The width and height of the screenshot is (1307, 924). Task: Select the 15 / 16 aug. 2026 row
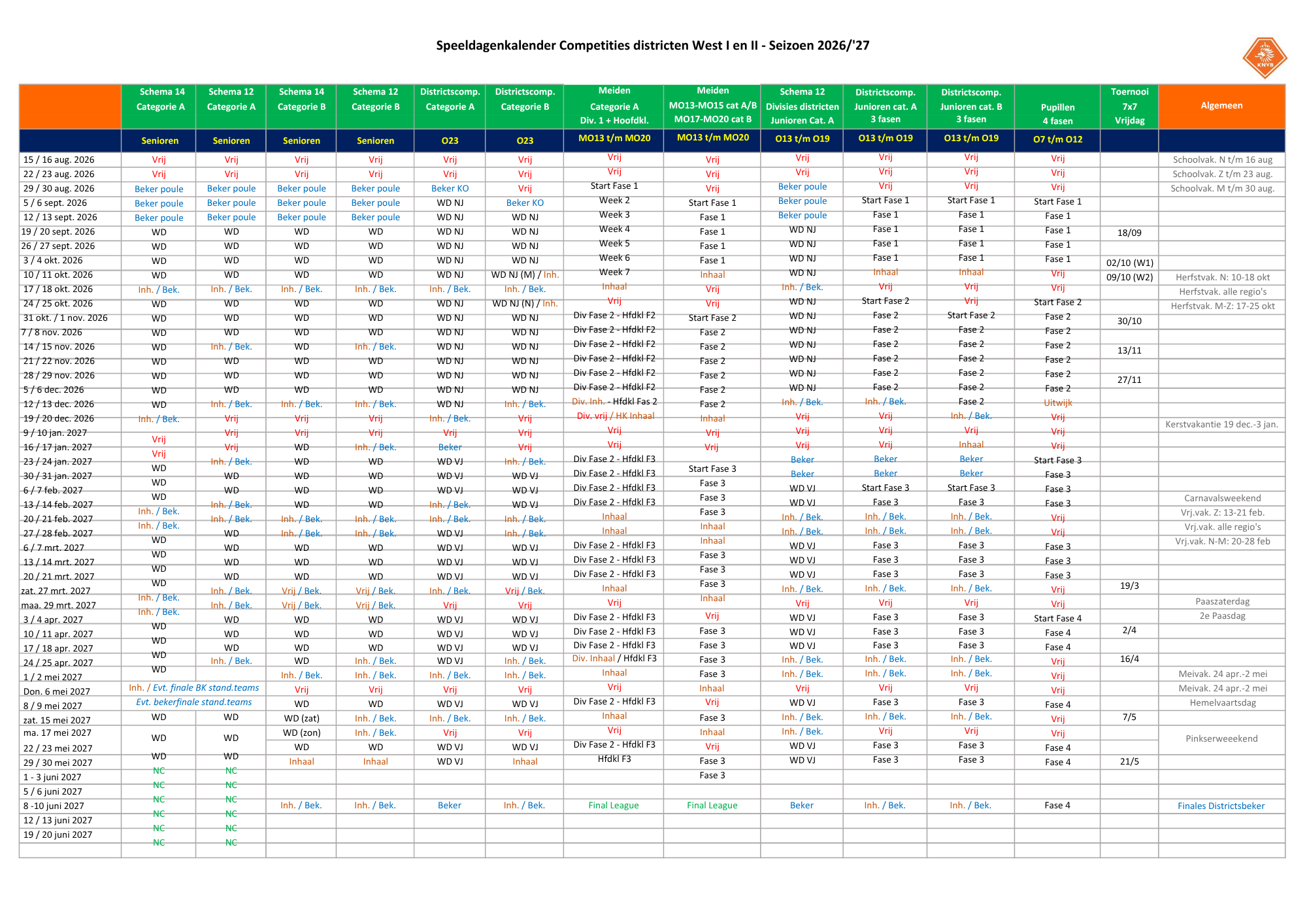[652, 159]
